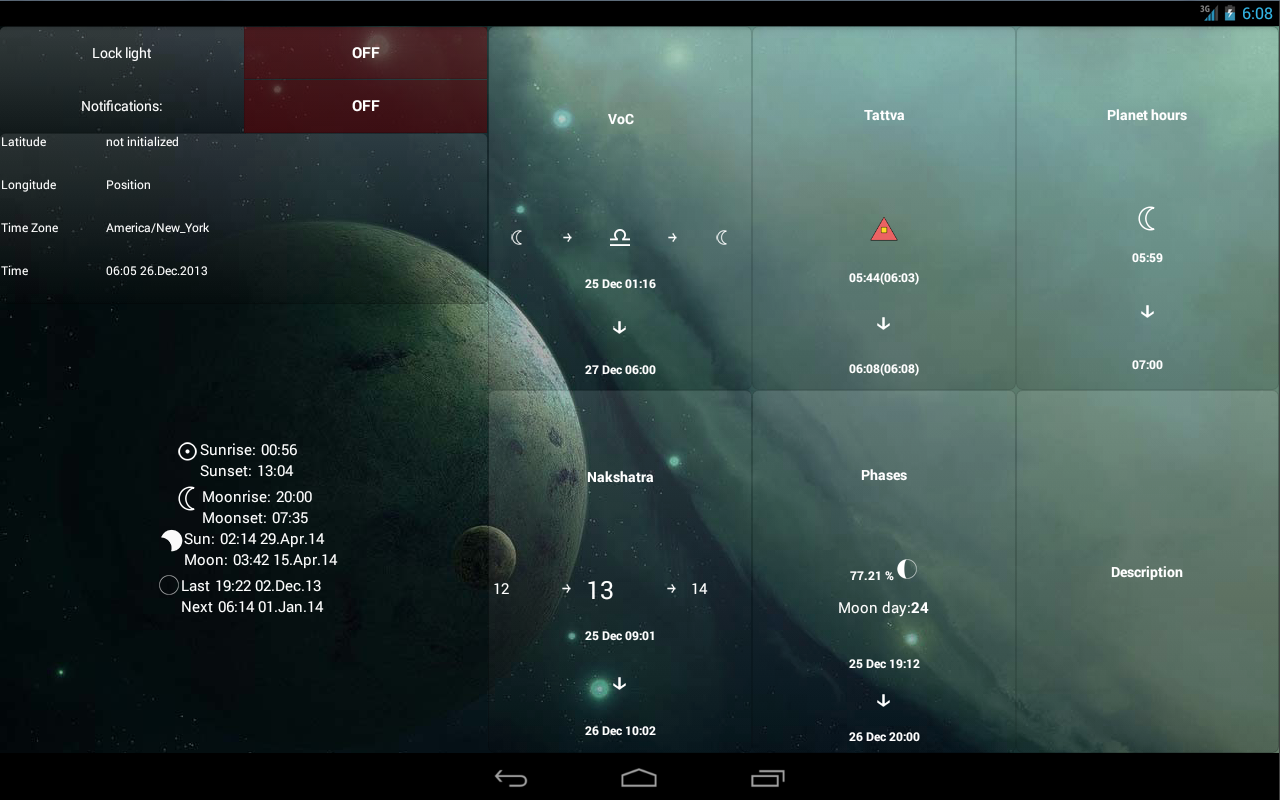Tap the 'Moon day:24' text in Phases
This screenshot has height=800, width=1280.
coord(883,608)
